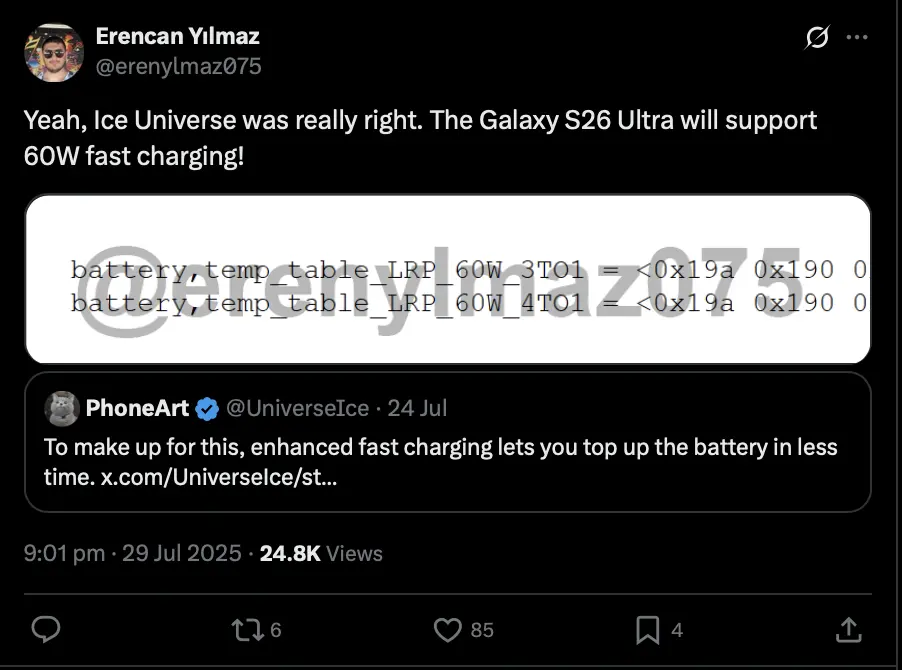Open PhoneArt quoted account name
This screenshot has width=902, height=670.
(x=137, y=408)
